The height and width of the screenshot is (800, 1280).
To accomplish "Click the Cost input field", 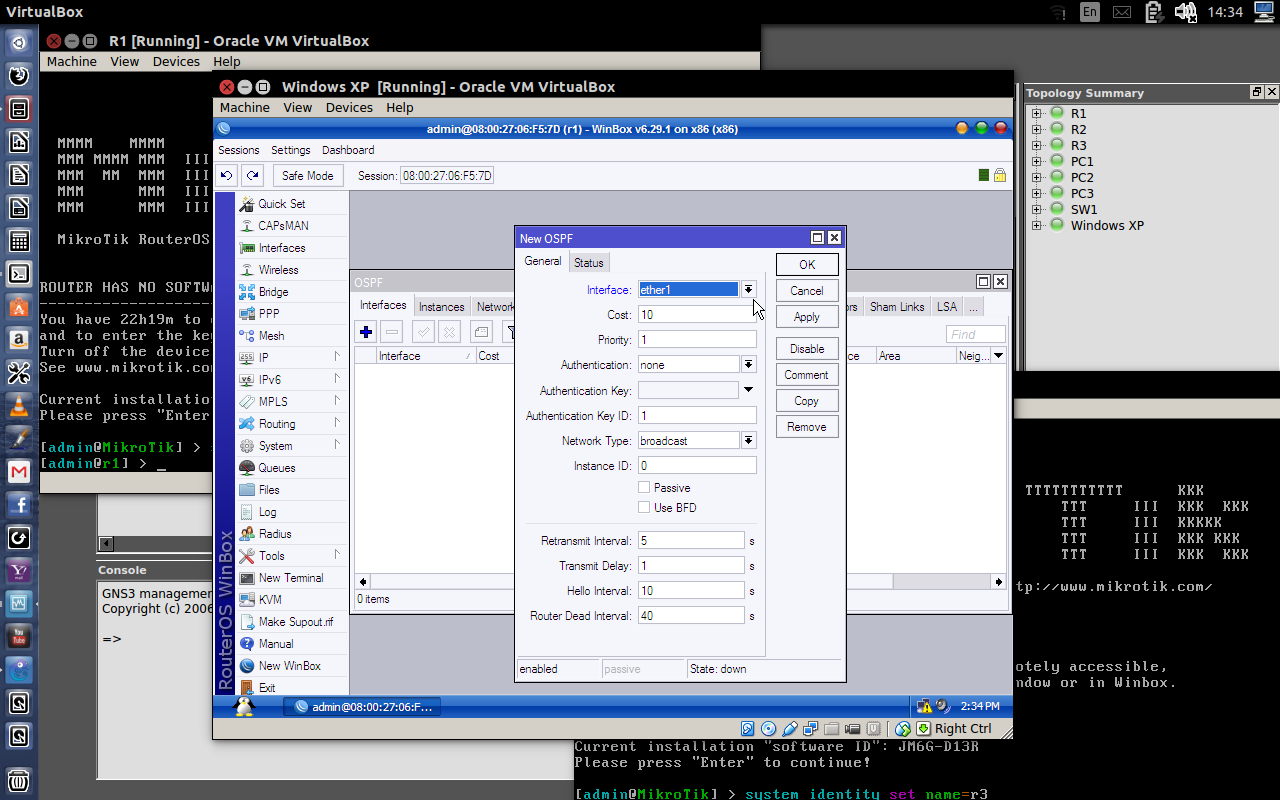I will [697, 315].
